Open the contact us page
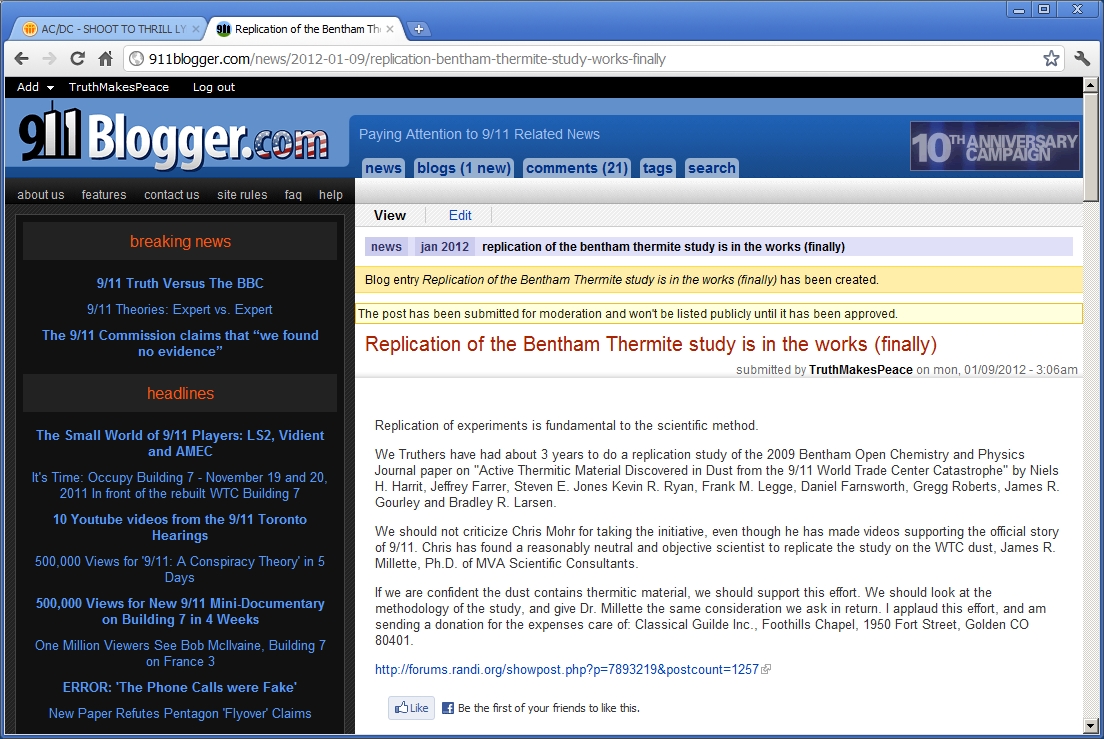The width and height of the screenshot is (1104, 739). point(172,195)
